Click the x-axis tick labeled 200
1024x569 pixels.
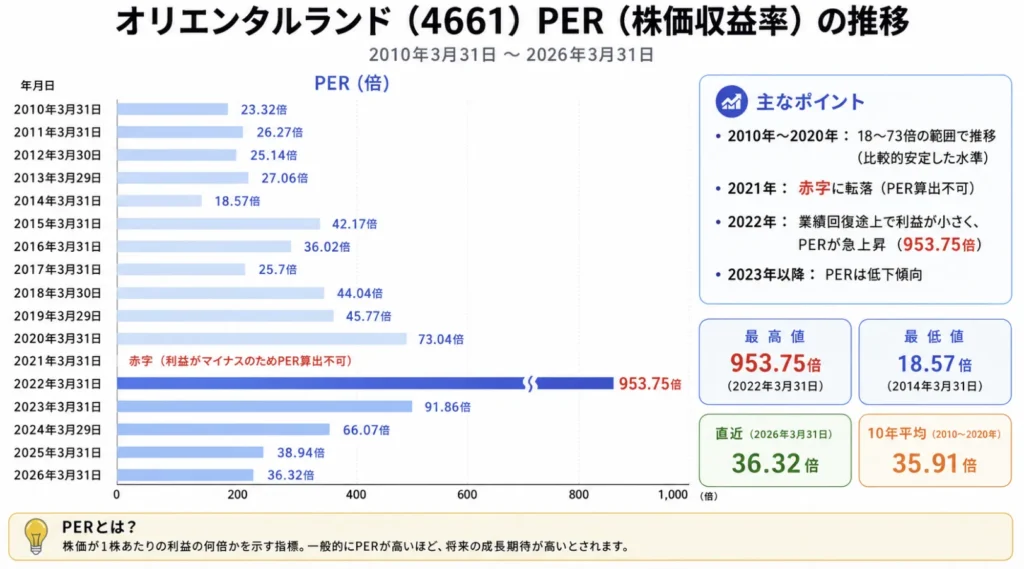237,495
